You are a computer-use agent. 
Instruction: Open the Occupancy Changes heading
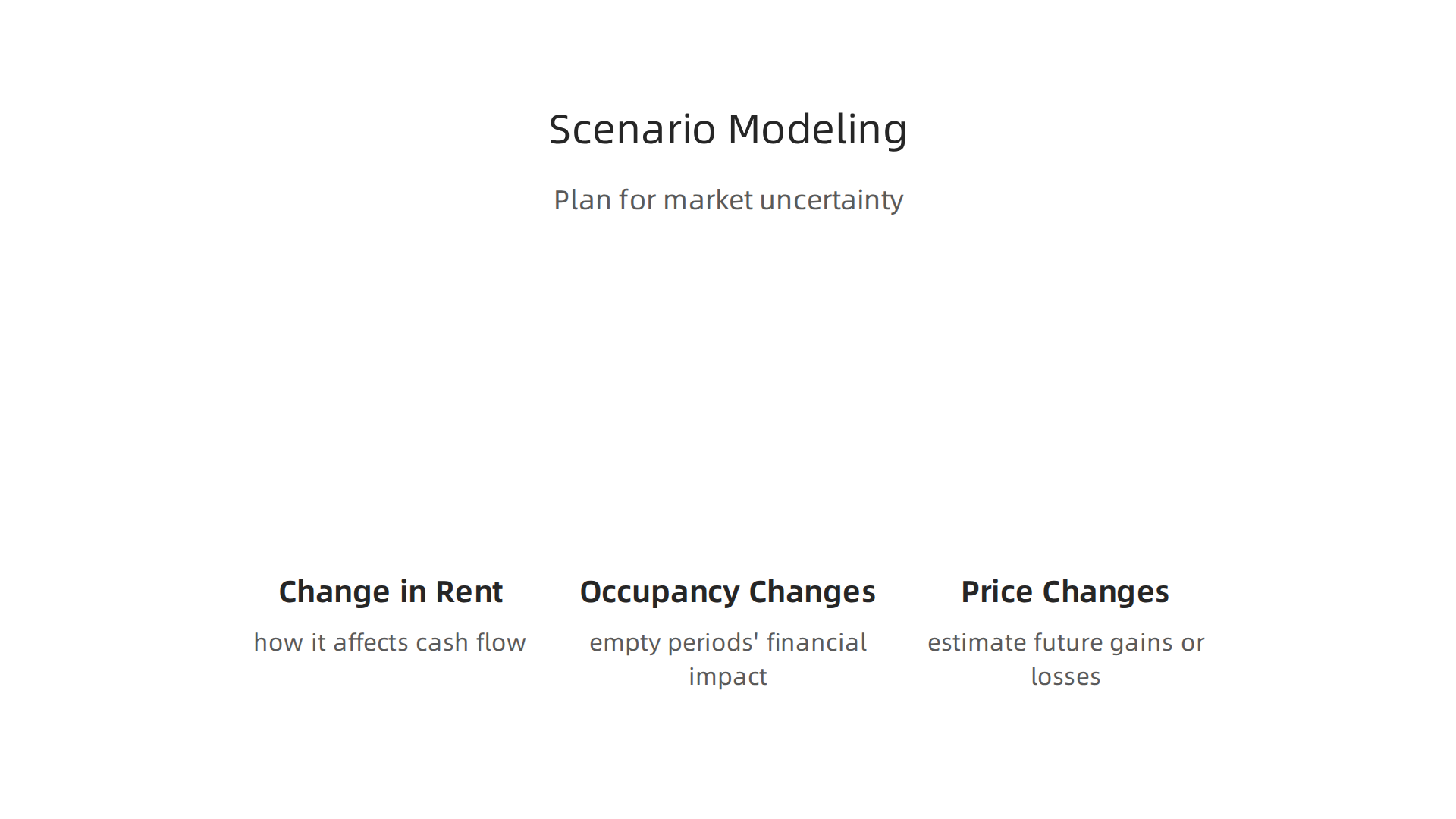click(x=727, y=592)
